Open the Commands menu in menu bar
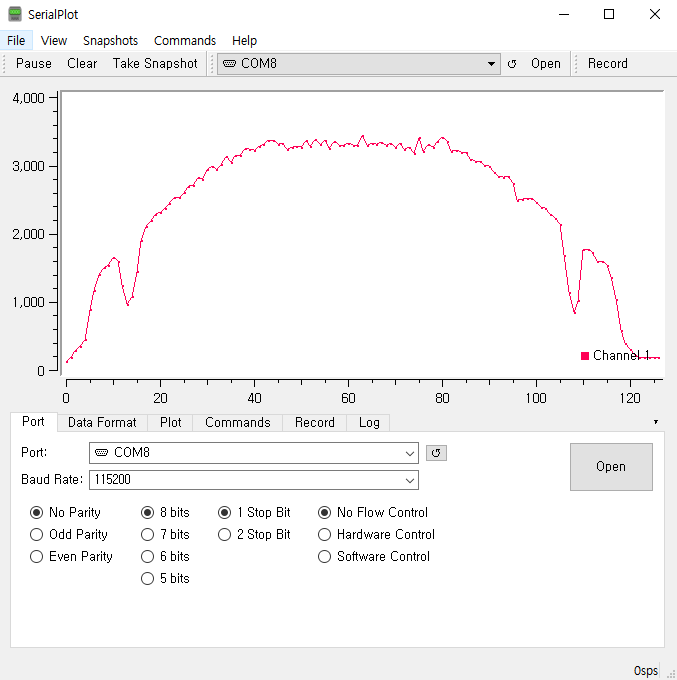Image resolution: width=677 pixels, height=680 pixels. coord(185,40)
